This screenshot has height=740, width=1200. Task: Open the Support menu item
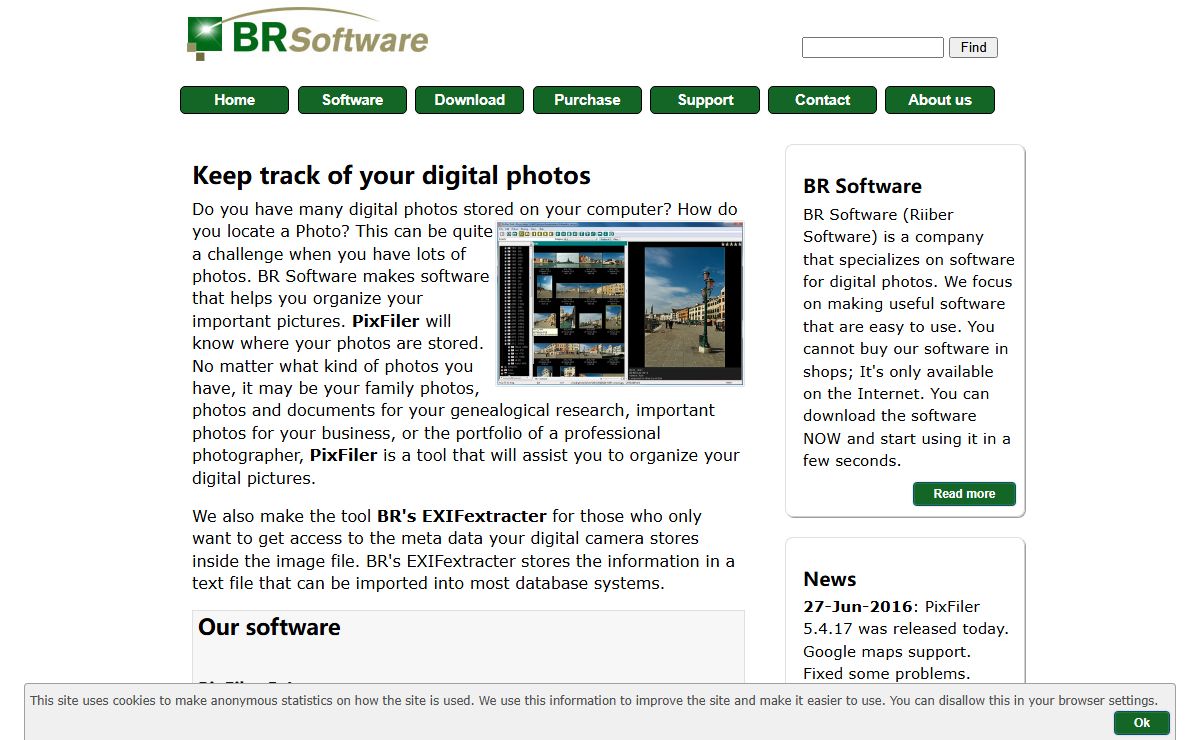point(705,100)
